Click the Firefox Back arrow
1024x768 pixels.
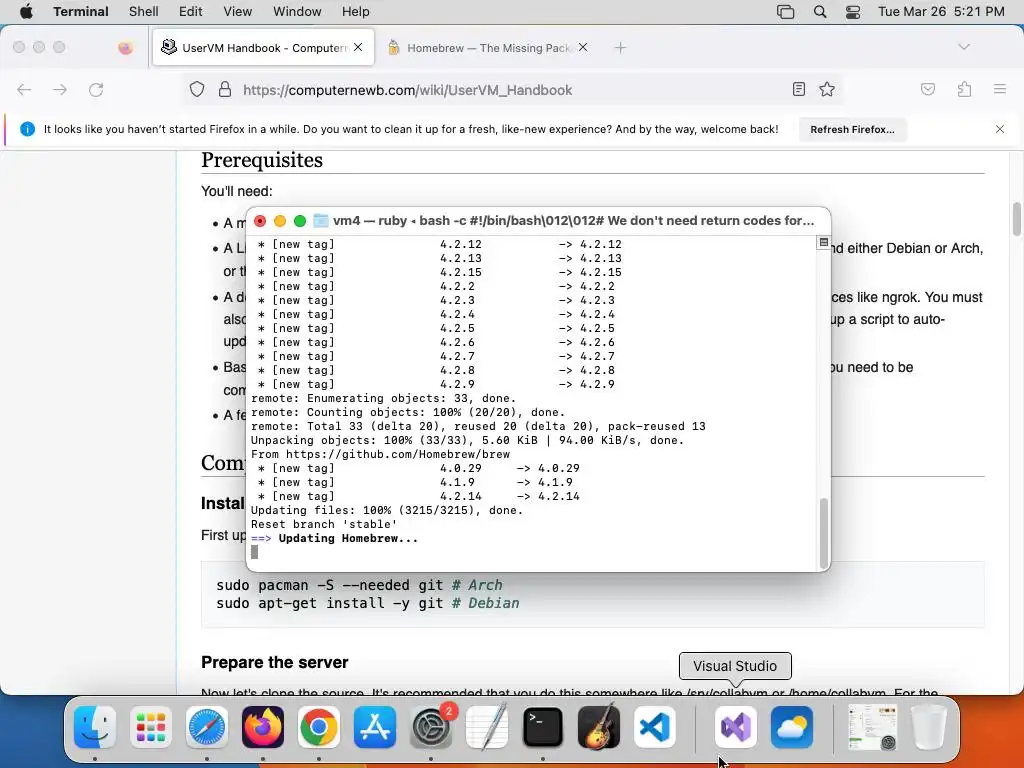pos(24,89)
